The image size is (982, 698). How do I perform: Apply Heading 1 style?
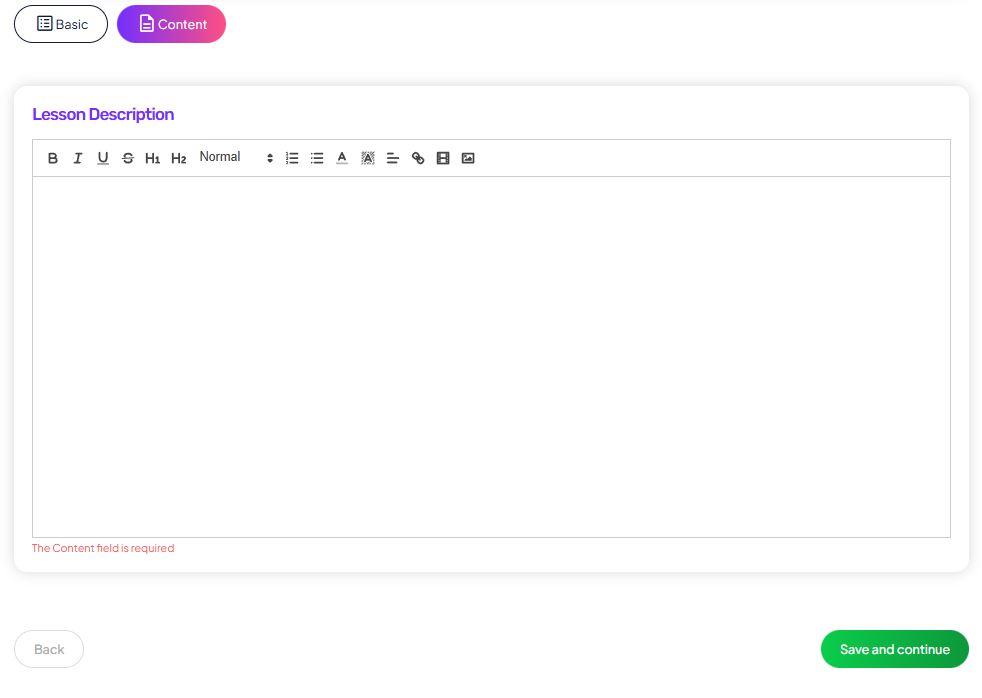pos(153,158)
